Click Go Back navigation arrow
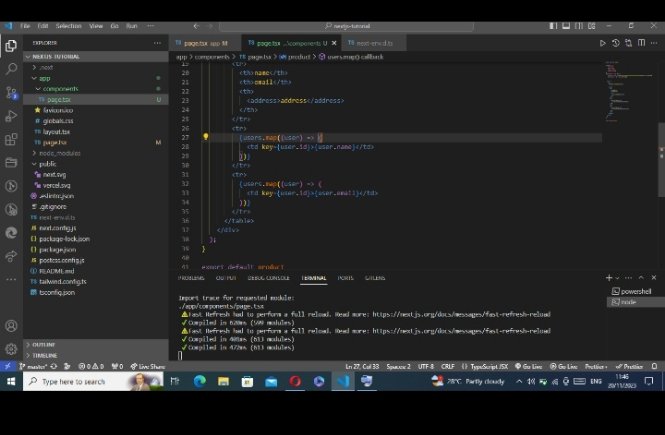This screenshot has height=435, width=665. pos(196,26)
